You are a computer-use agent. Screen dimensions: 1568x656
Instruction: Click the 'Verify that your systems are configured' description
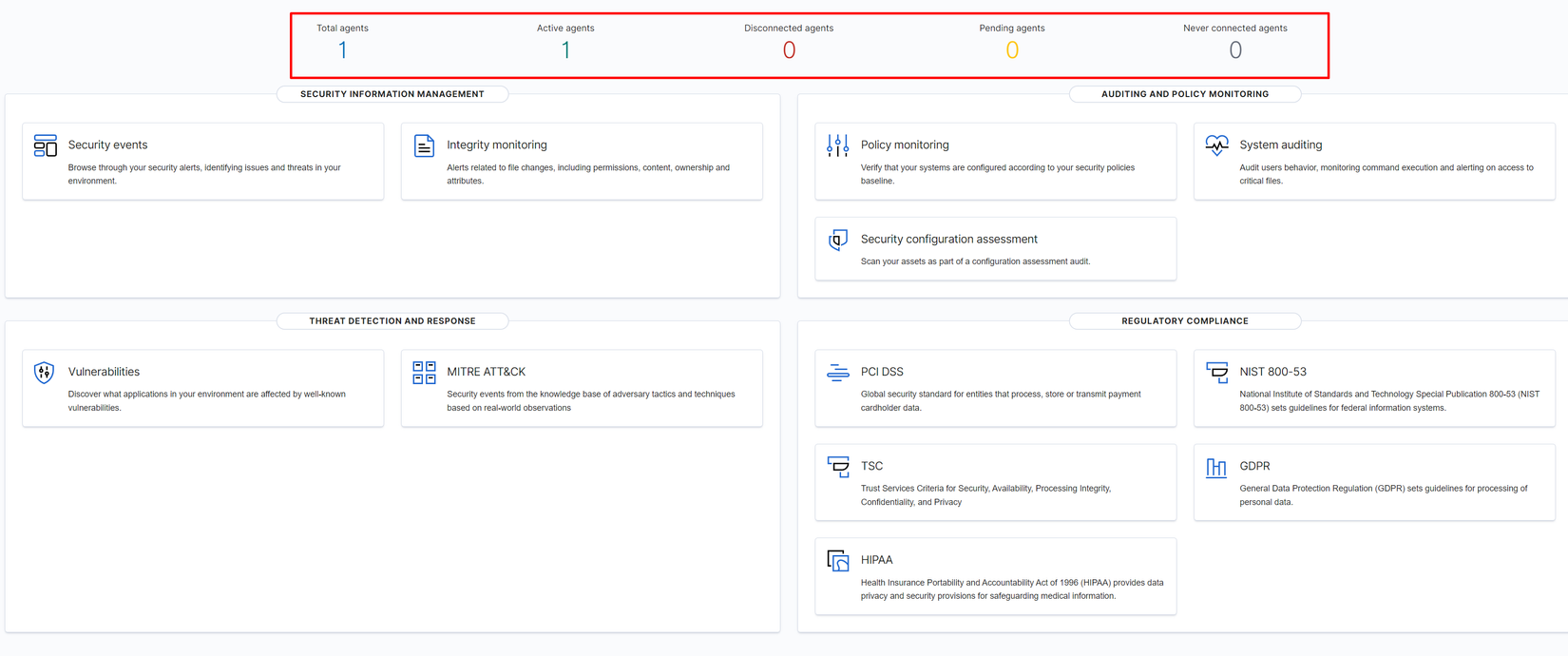pyautogui.click(x=998, y=174)
